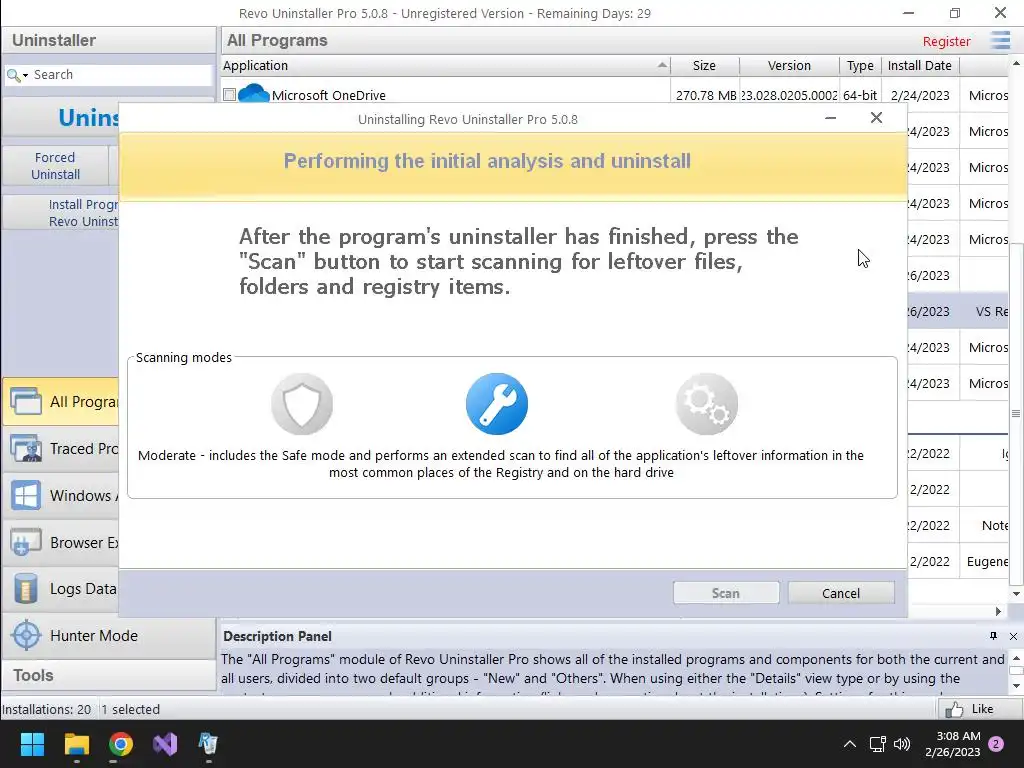Sort by the Application column header
1024x768 pixels.
(445, 65)
